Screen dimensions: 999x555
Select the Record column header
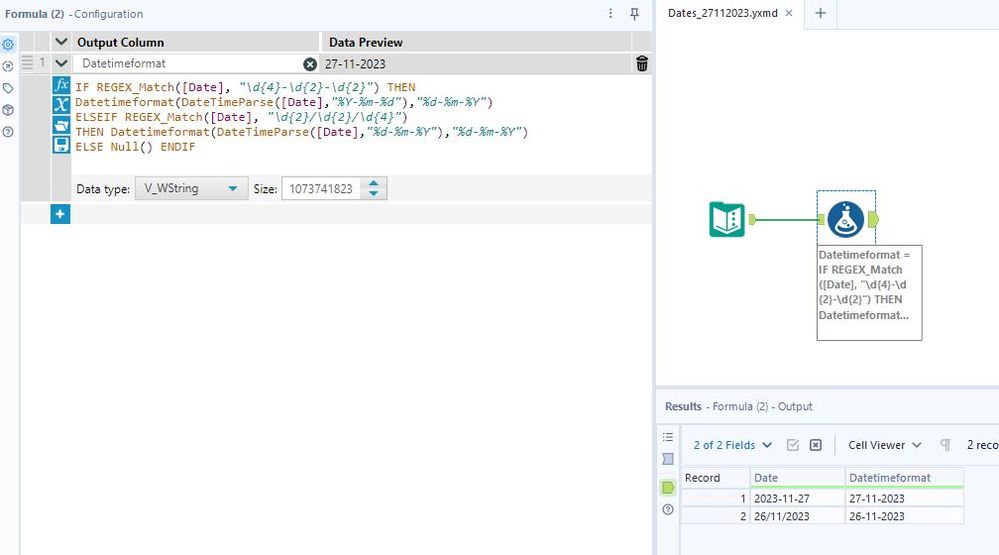coord(715,477)
